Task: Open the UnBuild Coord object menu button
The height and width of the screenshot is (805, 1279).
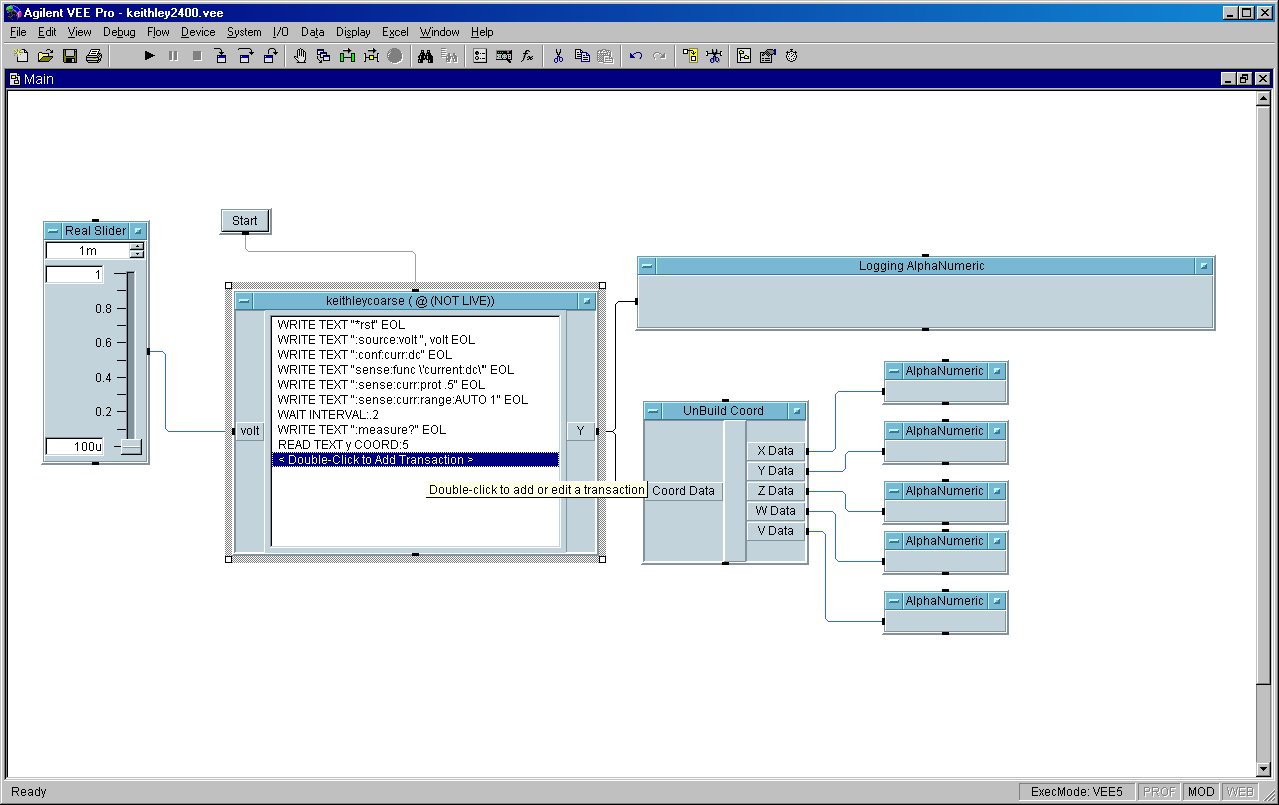Action: coord(796,411)
